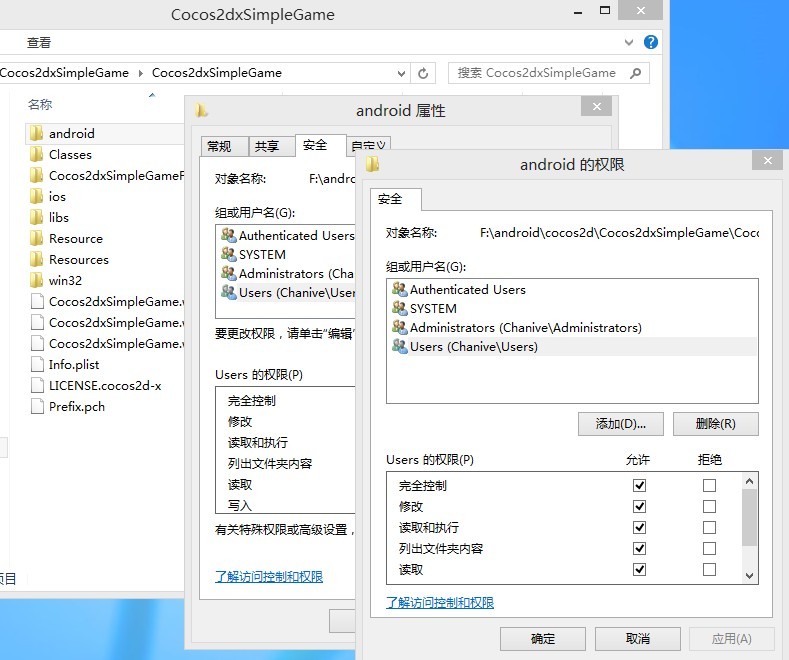
Task: Click folder icon in android 属性 title bar
Action: [x=201, y=110]
